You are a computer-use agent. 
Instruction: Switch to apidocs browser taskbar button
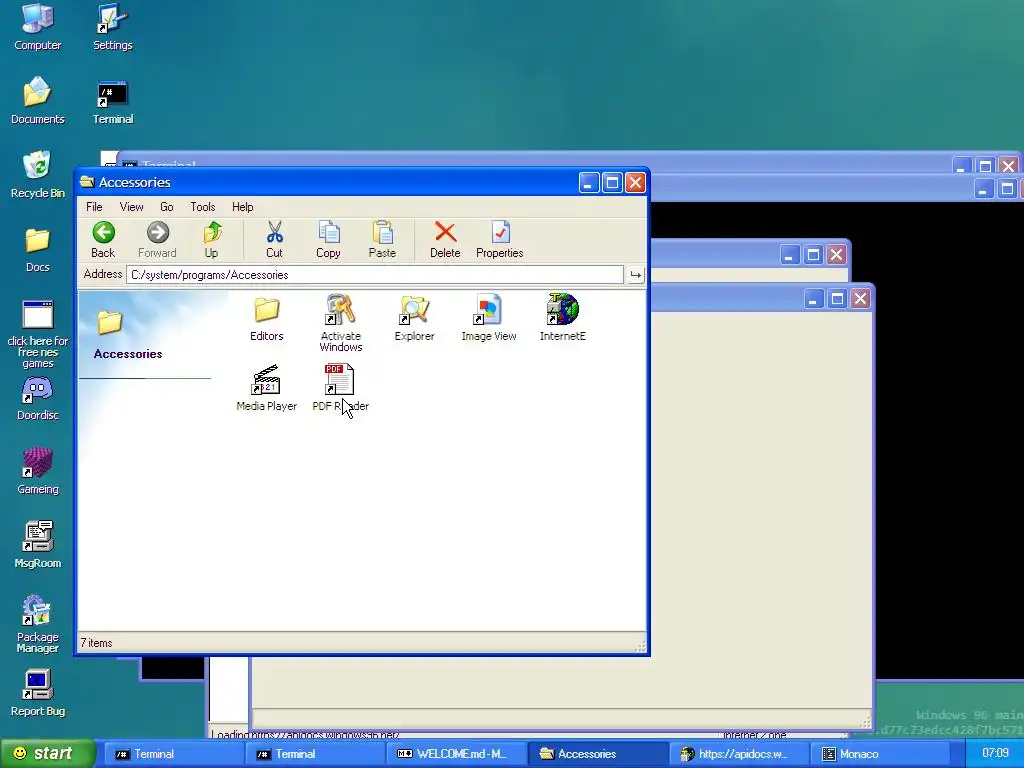click(x=739, y=754)
